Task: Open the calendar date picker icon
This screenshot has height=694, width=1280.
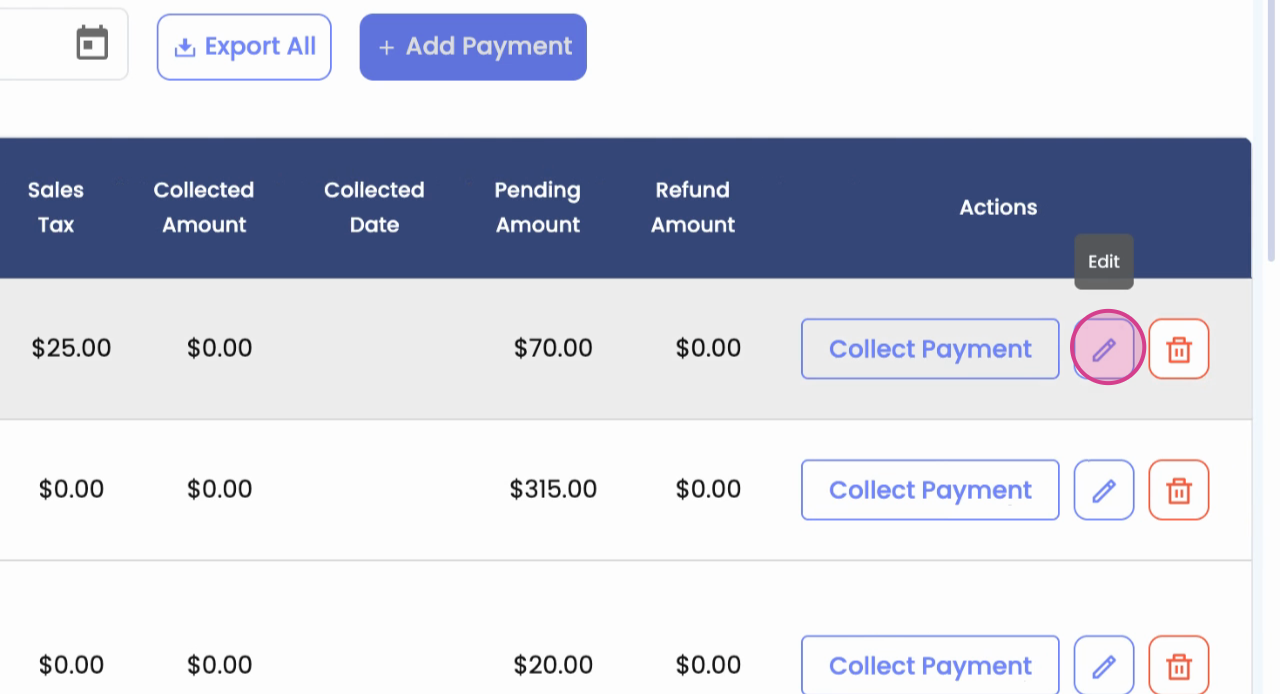Action: tap(92, 44)
